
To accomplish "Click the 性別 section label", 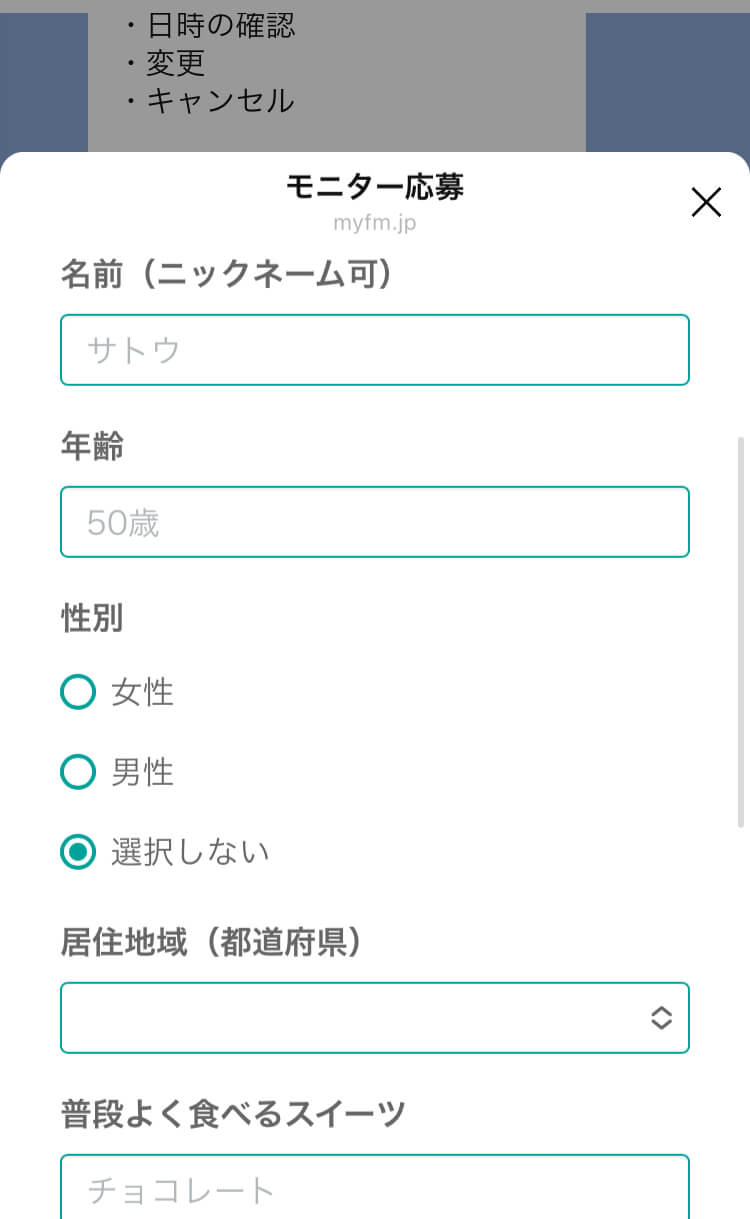I will pyautogui.click(x=93, y=618).
